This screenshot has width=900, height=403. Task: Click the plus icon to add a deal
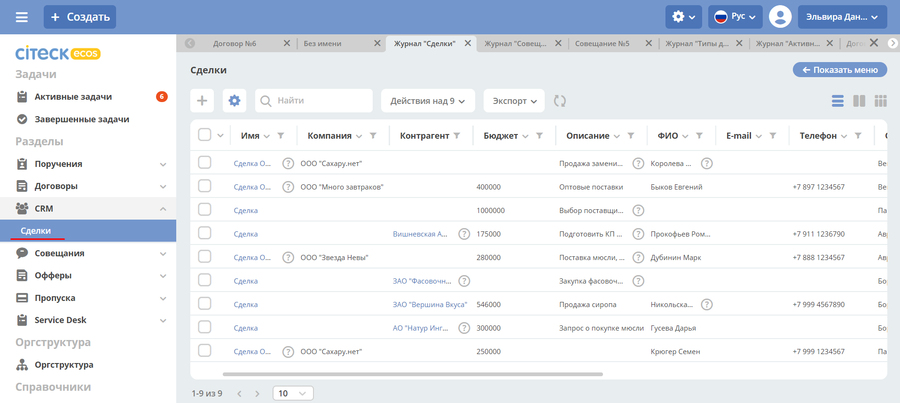click(x=202, y=101)
